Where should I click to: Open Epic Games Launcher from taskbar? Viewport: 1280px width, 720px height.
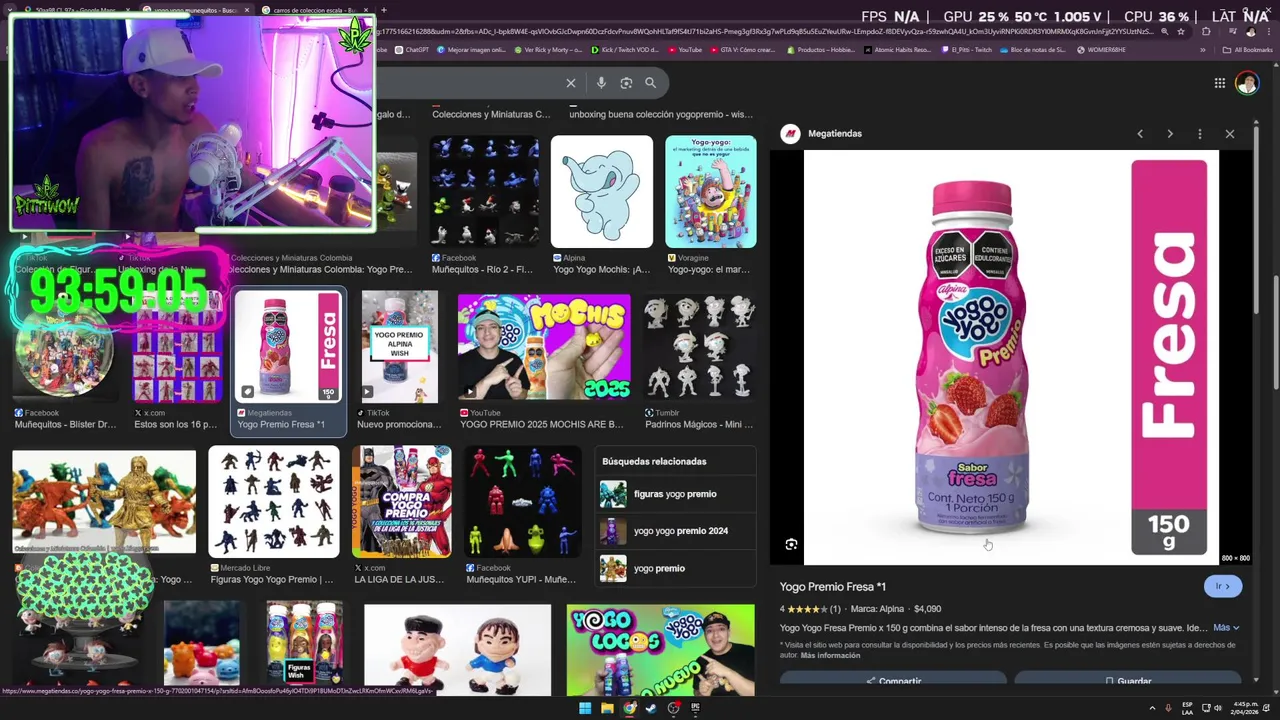coord(695,708)
